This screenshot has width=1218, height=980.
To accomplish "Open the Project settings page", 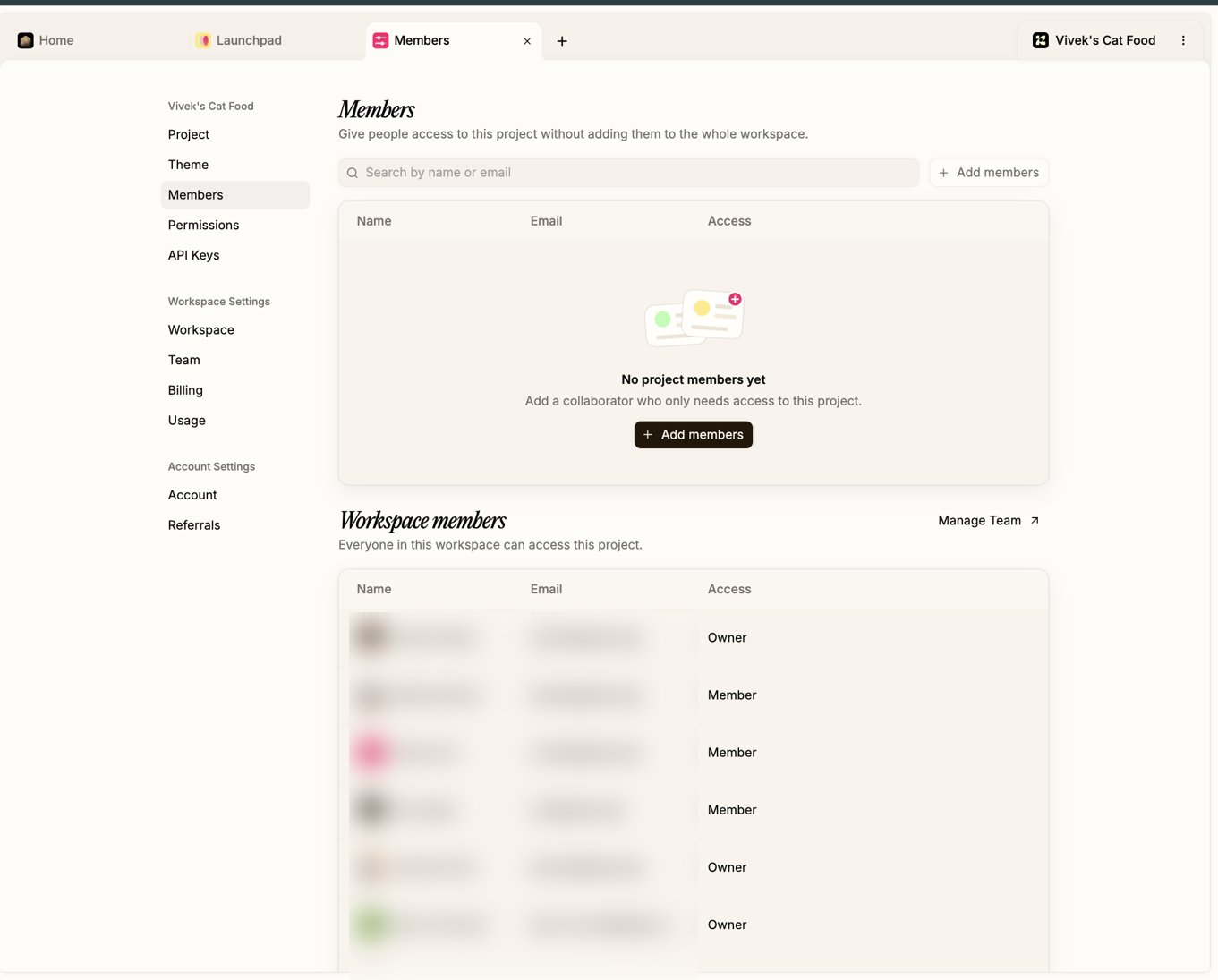I will 235,134.
